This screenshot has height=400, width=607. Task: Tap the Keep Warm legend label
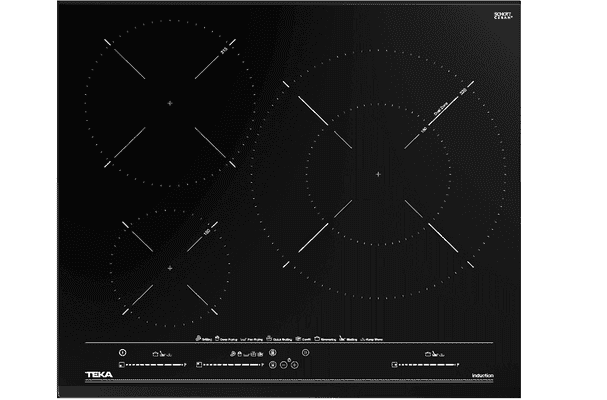coord(374,340)
